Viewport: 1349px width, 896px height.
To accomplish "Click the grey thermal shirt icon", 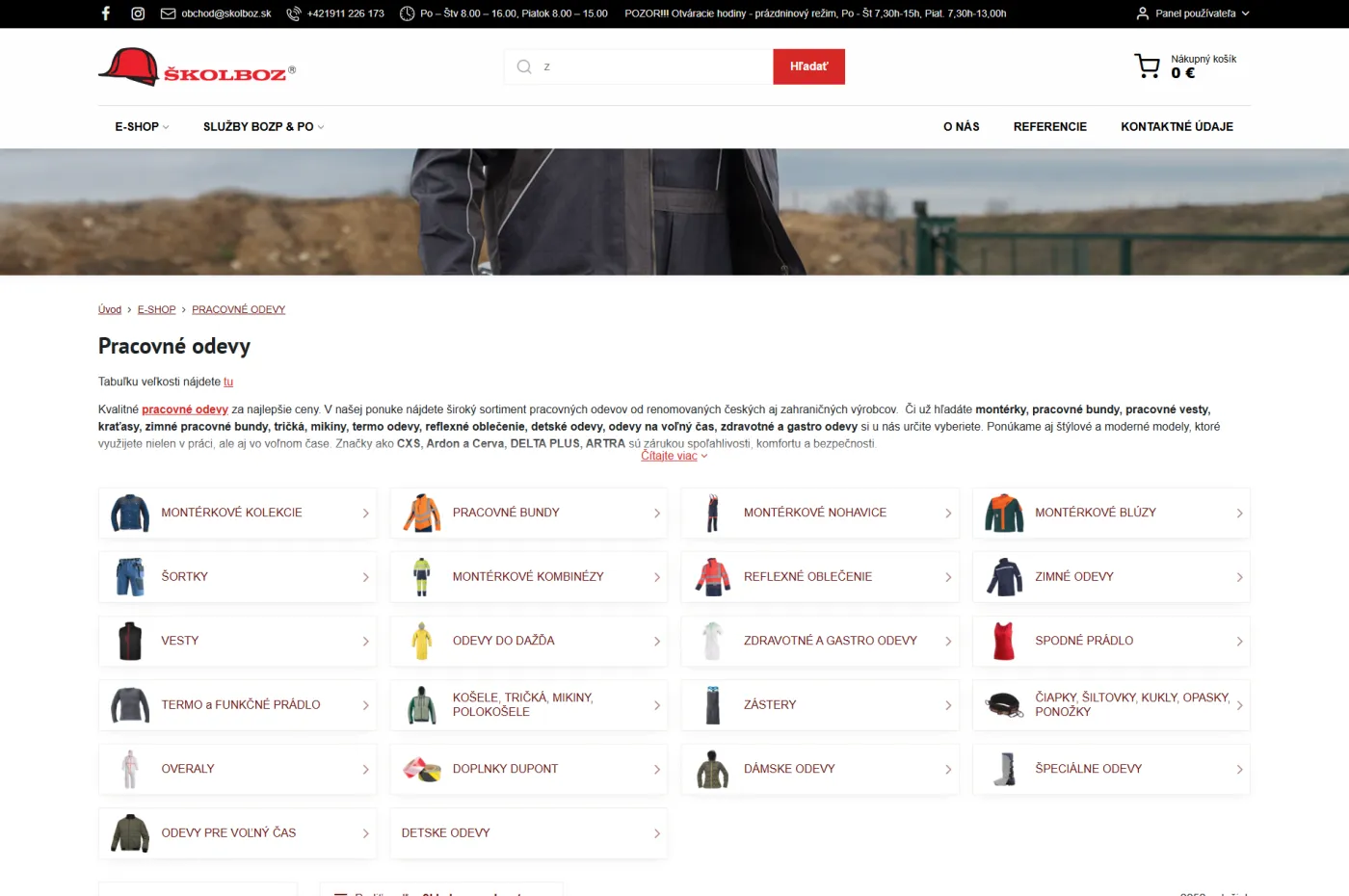I will (130, 705).
